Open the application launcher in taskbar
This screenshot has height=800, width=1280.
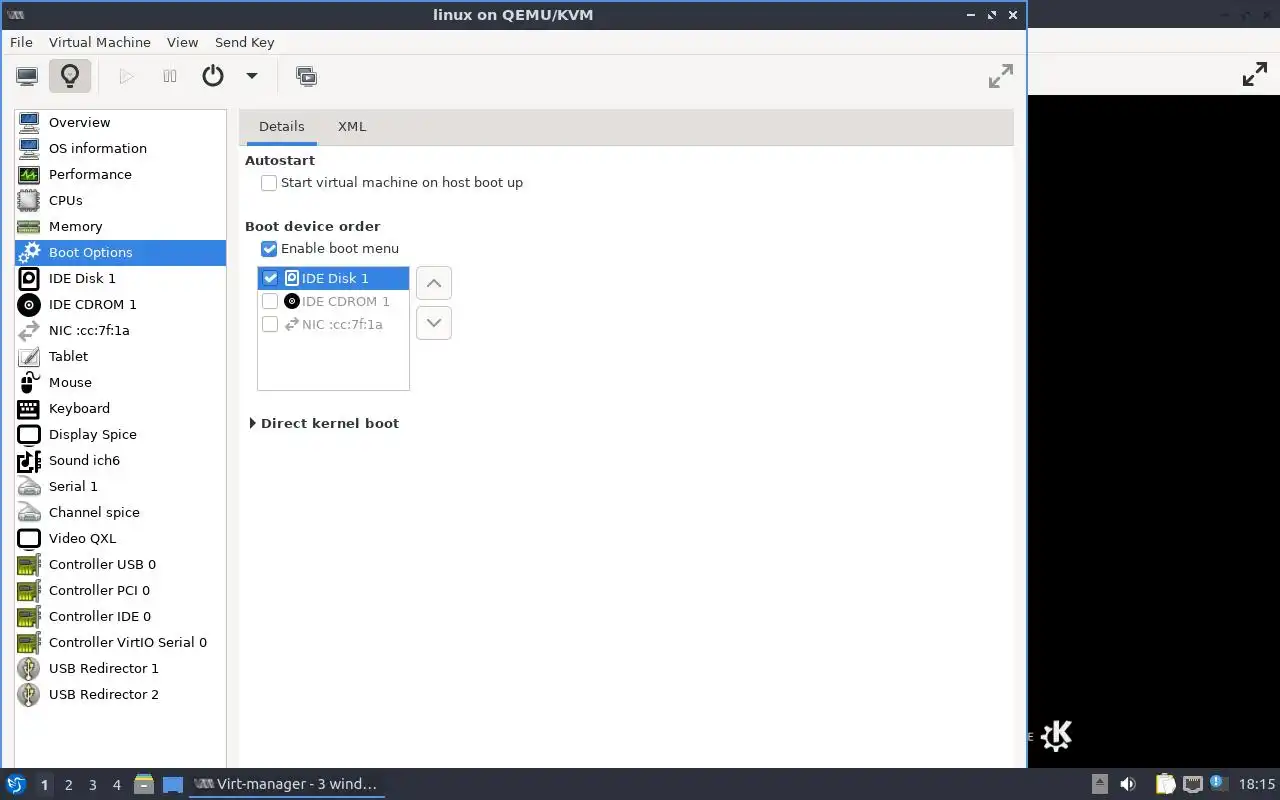pyautogui.click(x=15, y=784)
